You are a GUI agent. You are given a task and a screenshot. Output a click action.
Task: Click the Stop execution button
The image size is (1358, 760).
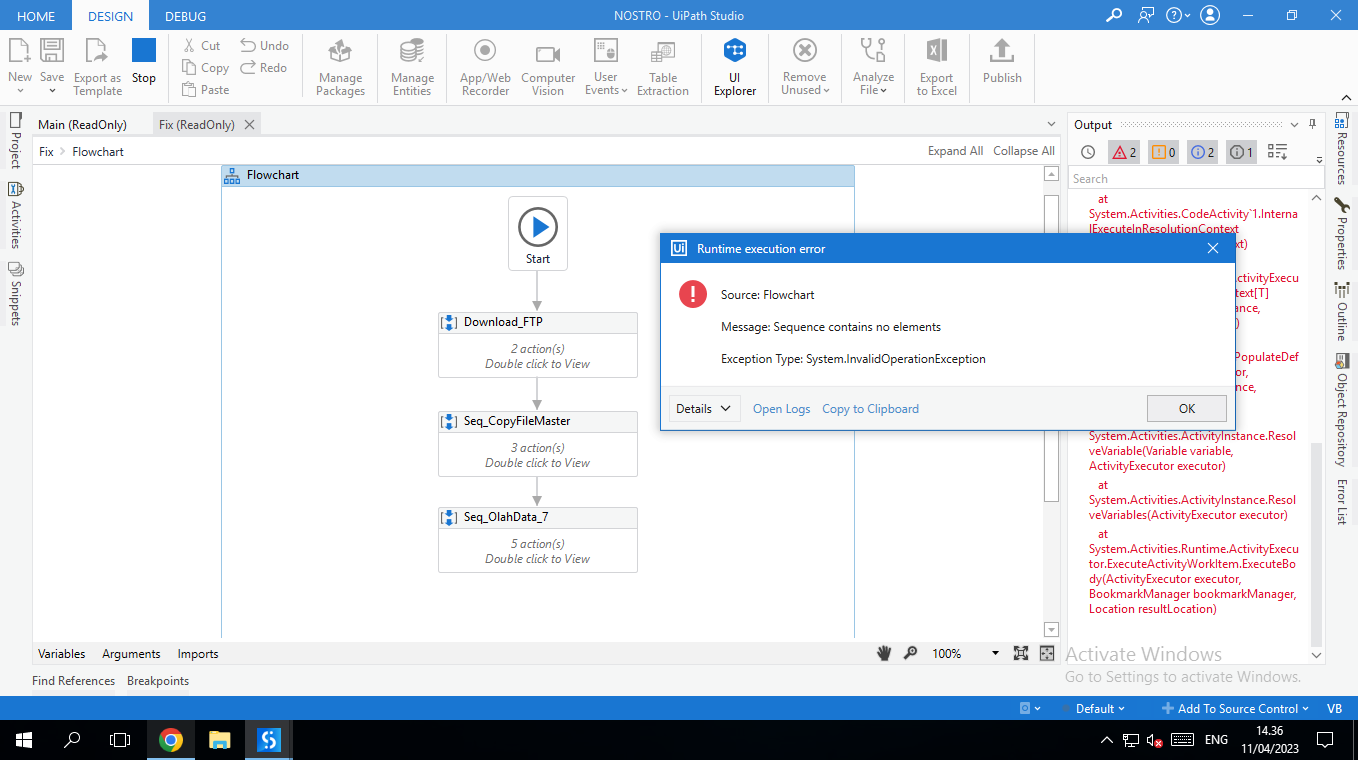pos(144,61)
